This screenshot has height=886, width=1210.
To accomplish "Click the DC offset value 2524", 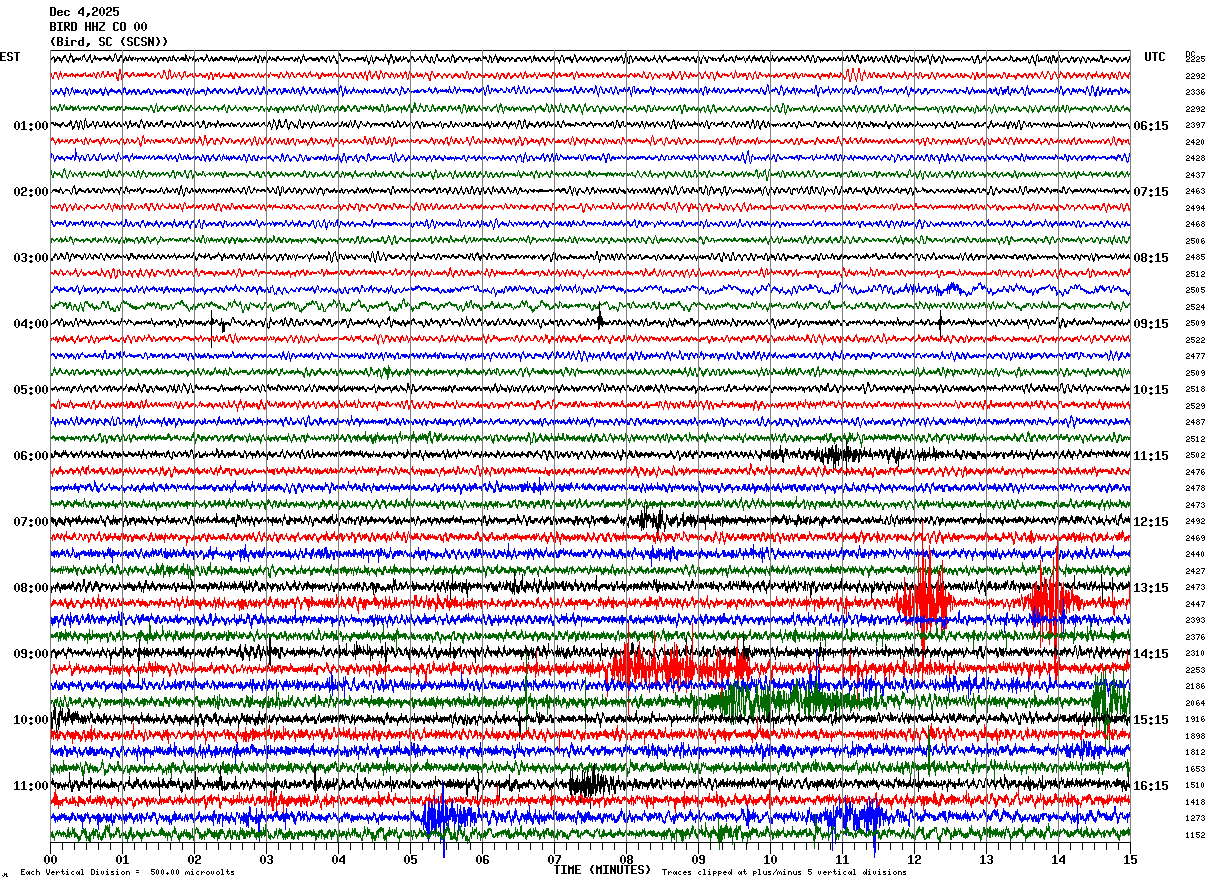I will pyautogui.click(x=1195, y=307).
